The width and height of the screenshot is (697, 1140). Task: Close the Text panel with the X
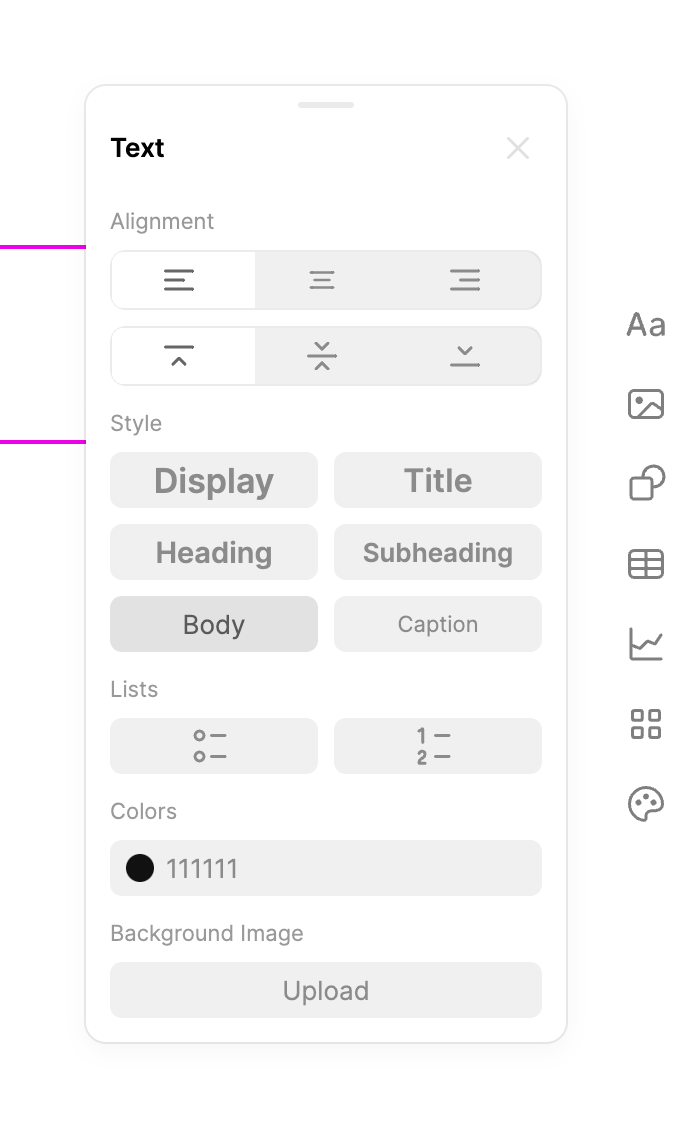pyautogui.click(x=518, y=148)
